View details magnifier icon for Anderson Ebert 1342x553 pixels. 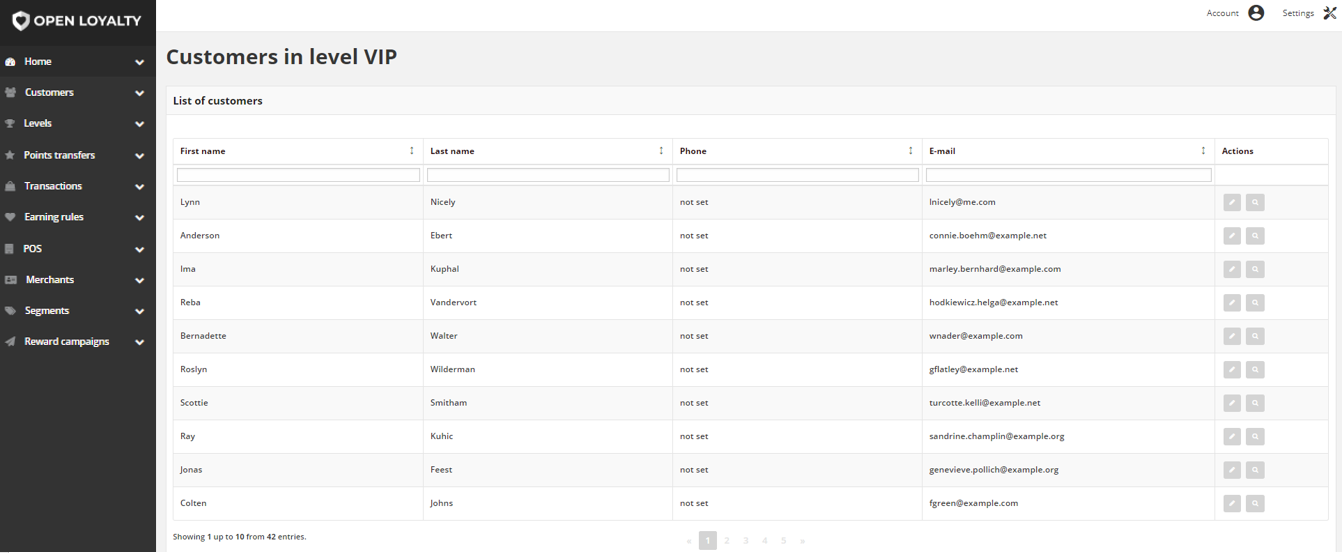(1255, 236)
